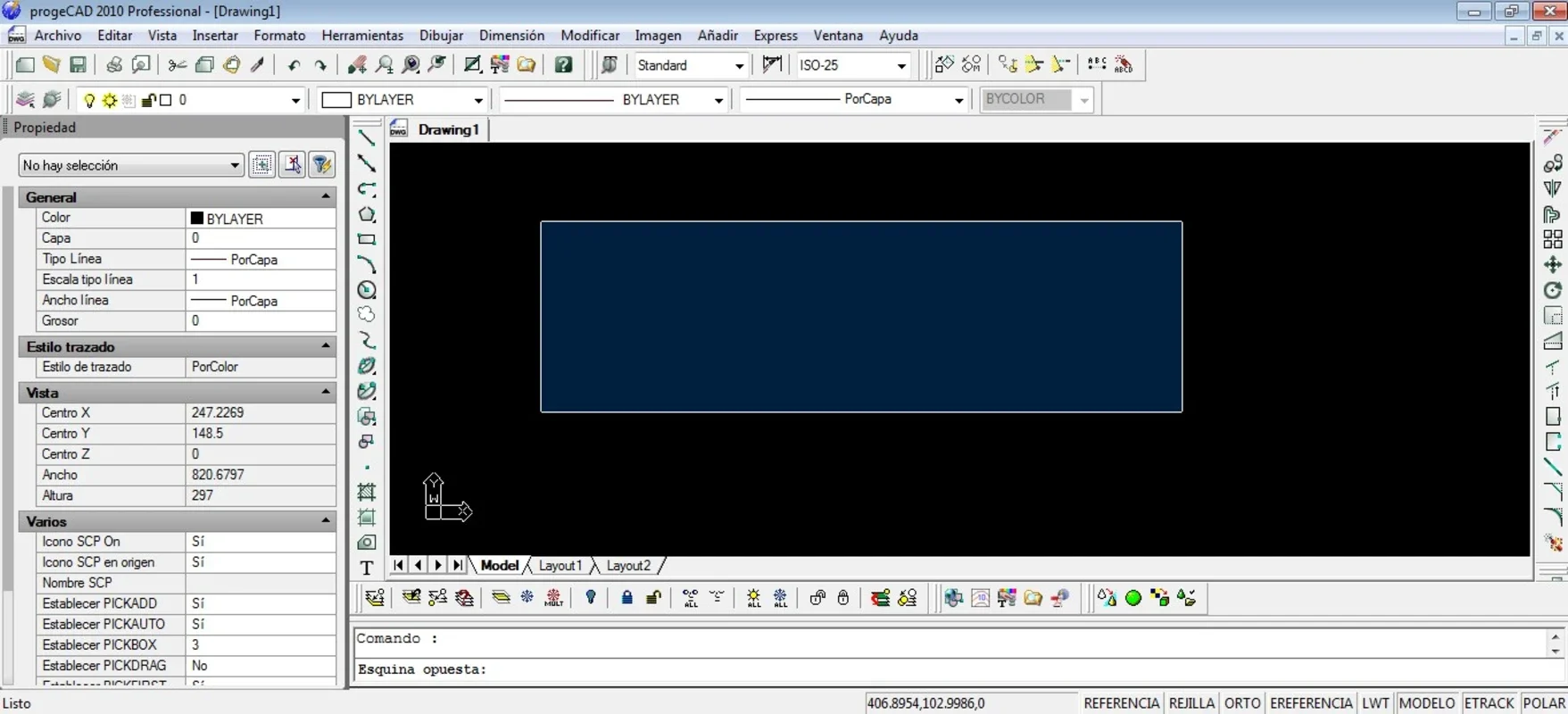Click the Print Preview icon

coord(141,65)
